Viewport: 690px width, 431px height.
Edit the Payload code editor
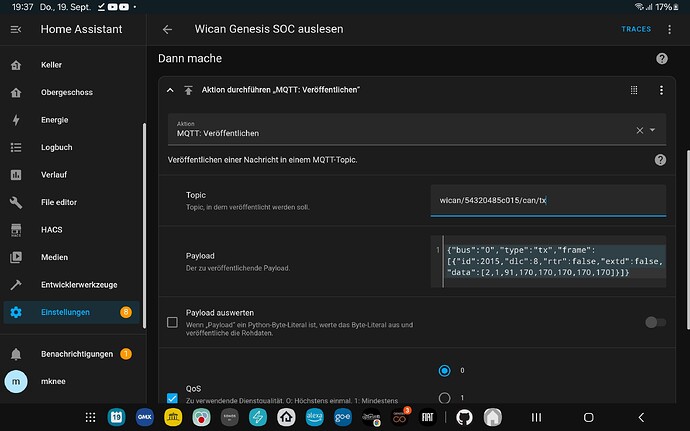coord(548,261)
